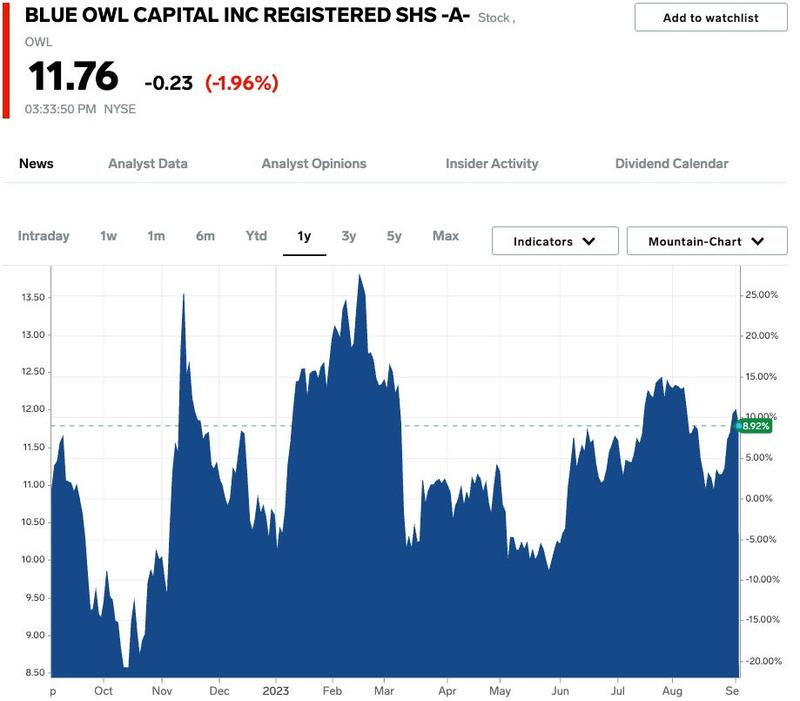800x701 pixels.
Task: Click the 8.50 price axis label
Action: 35,672
